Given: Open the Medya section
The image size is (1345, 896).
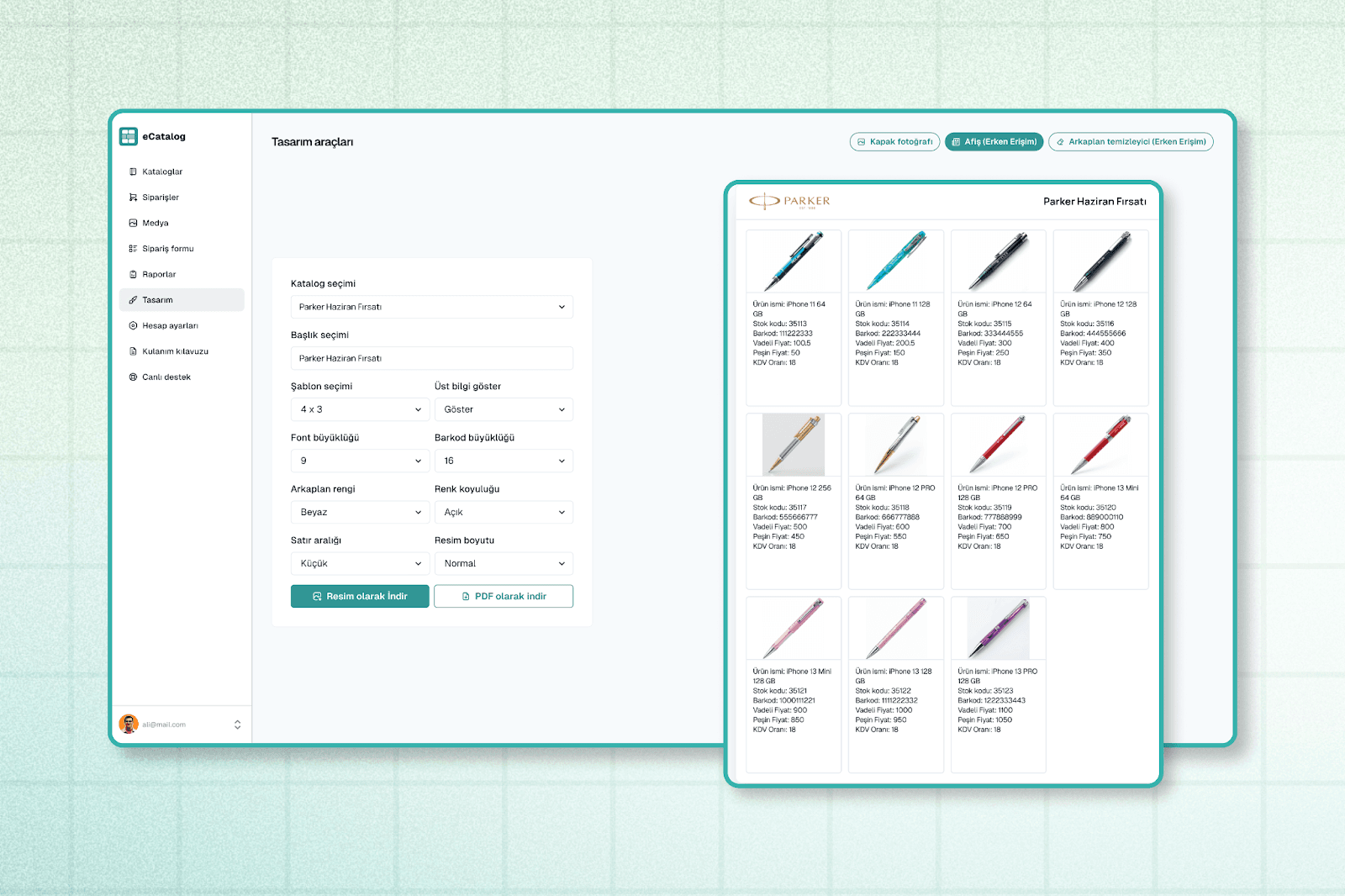Looking at the screenshot, I should tap(155, 224).
